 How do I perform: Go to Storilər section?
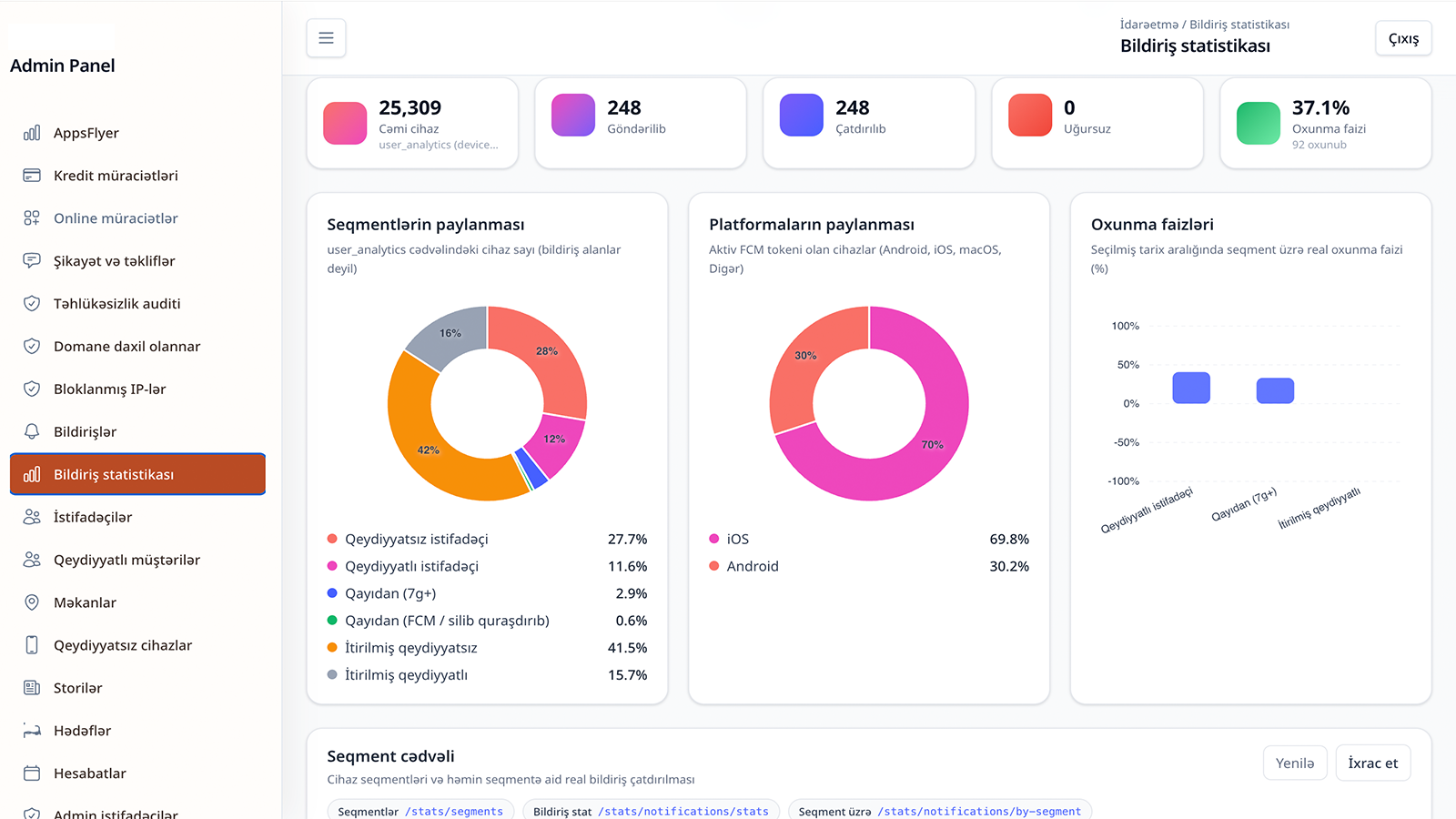(137, 689)
